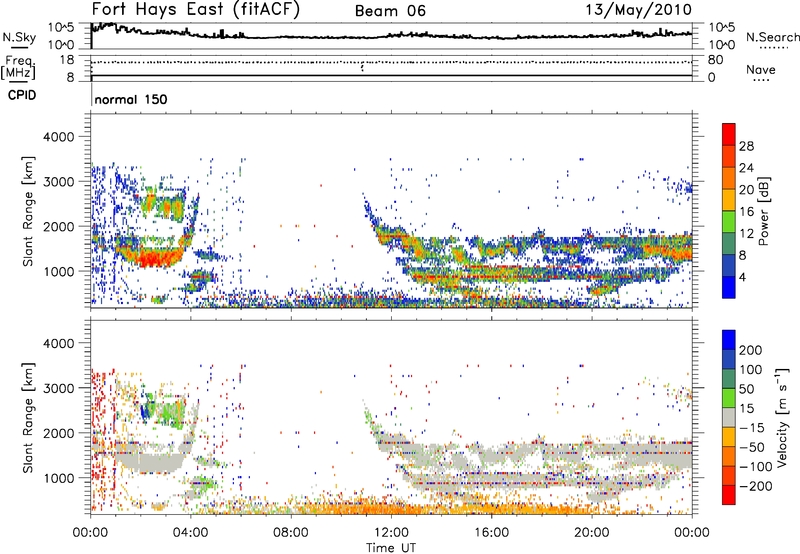Screen dimensions: 800x554
Task: Click the 'Beam 06' label
Action: (390, 11)
